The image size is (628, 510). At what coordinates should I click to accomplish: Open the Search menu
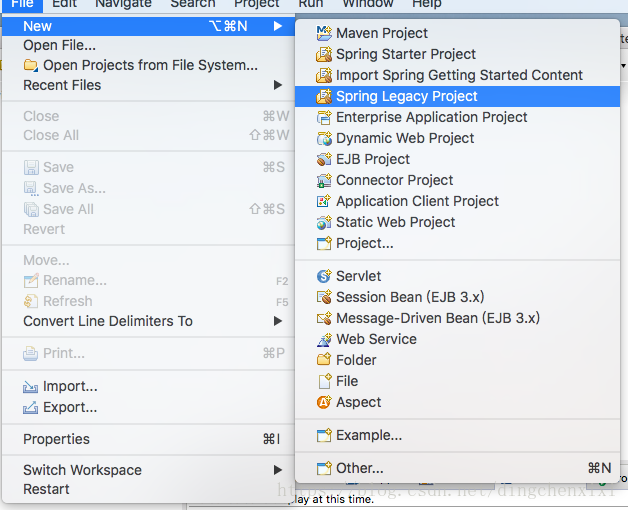[193, 4]
